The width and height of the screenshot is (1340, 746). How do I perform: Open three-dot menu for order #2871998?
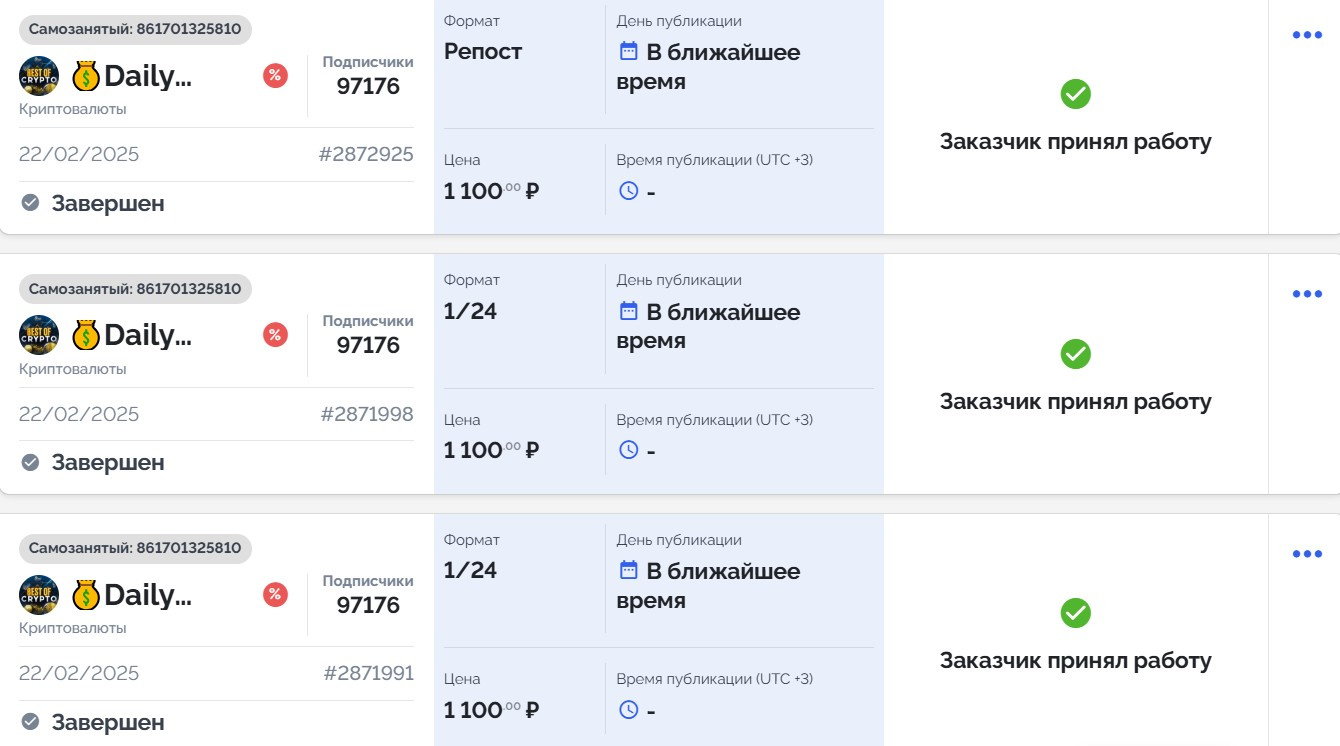[x=1307, y=294]
